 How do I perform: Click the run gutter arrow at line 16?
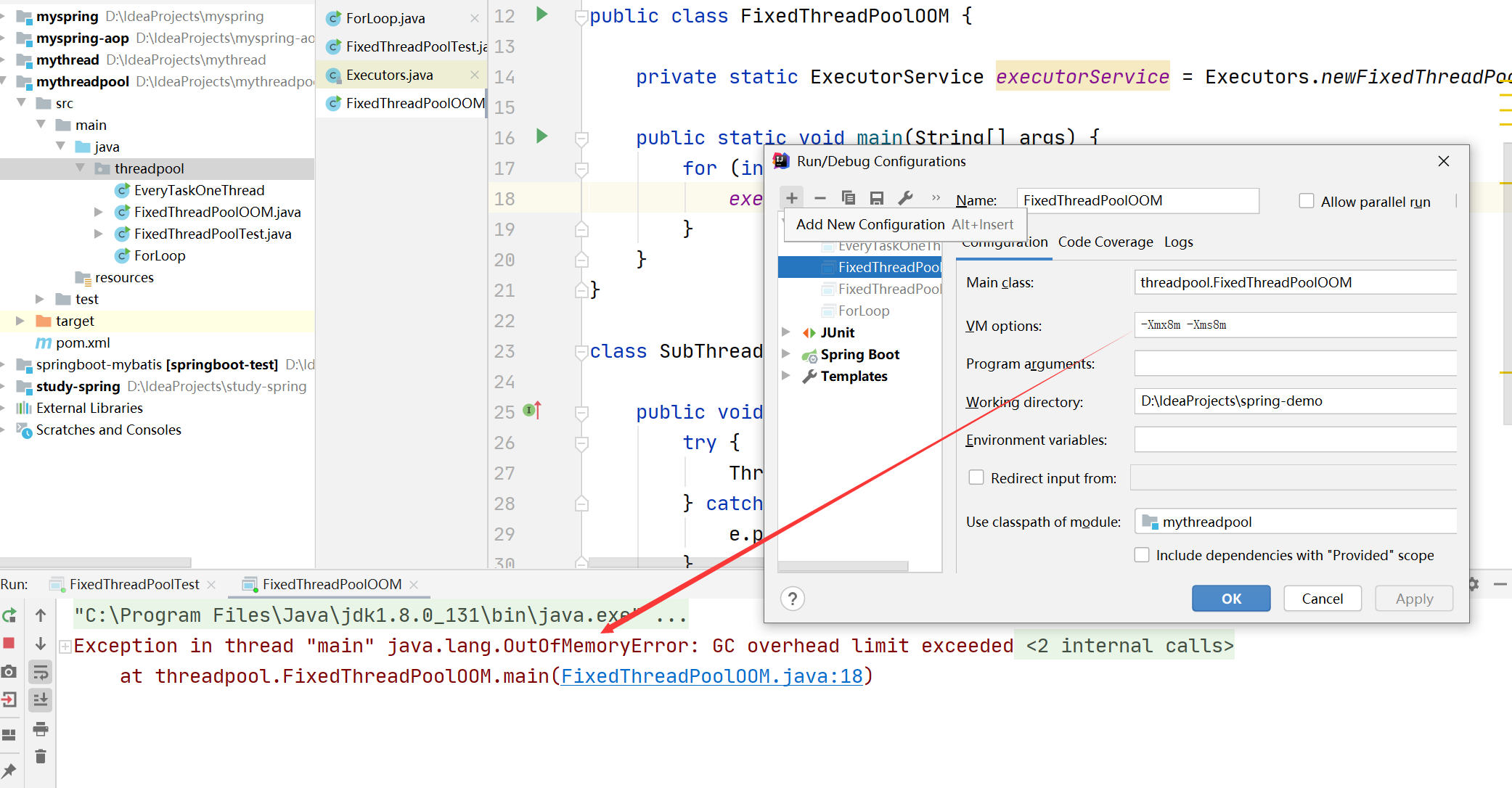pos(542,136)
